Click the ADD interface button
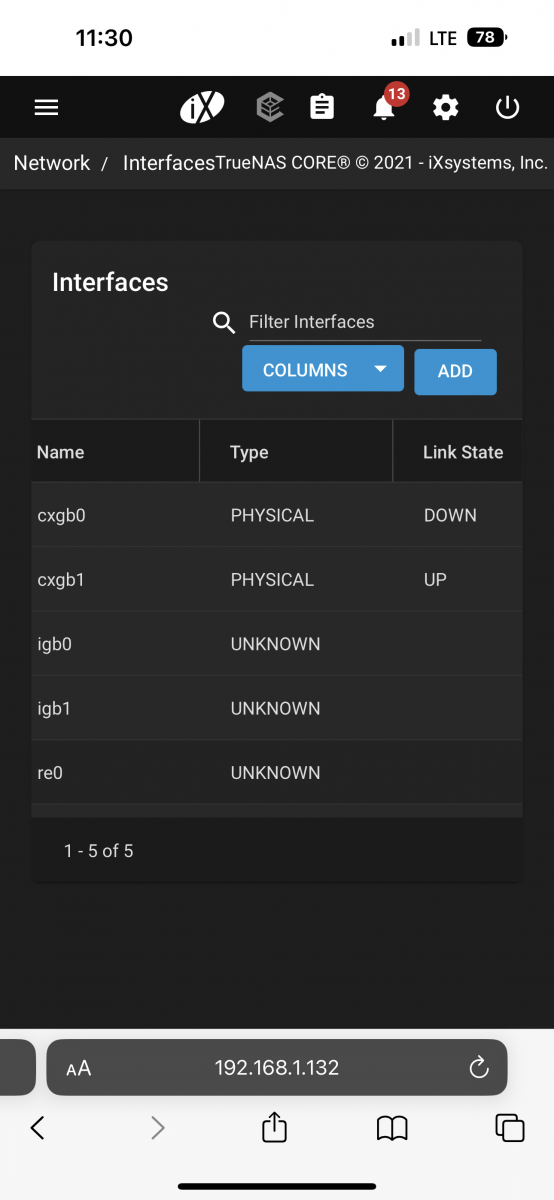This screenshot has width=554, height=1200. [455, 371]
